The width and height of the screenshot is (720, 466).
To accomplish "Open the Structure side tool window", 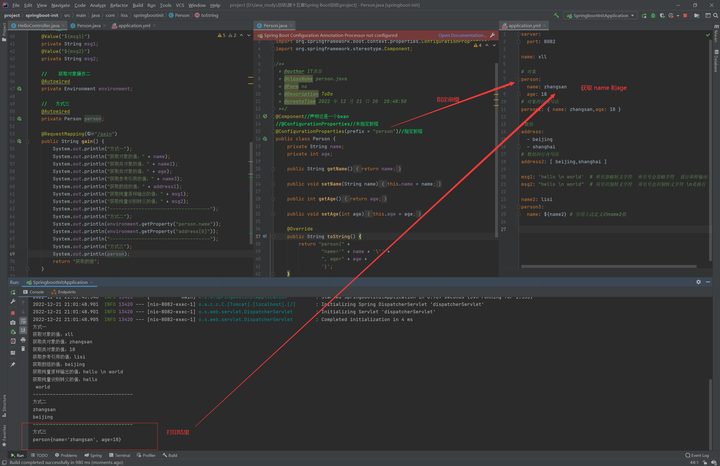I will (x=4, y=405).
